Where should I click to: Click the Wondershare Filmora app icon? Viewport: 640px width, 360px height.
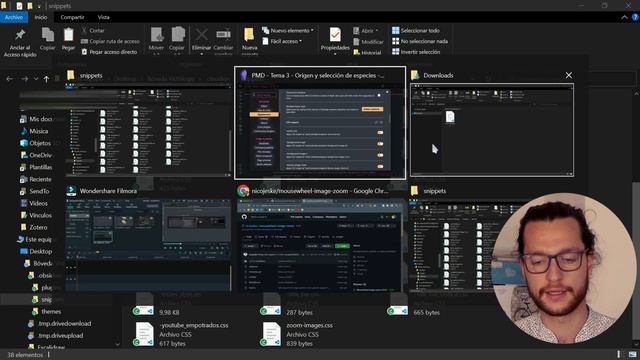pyautogui.click(x=71, y=191)
